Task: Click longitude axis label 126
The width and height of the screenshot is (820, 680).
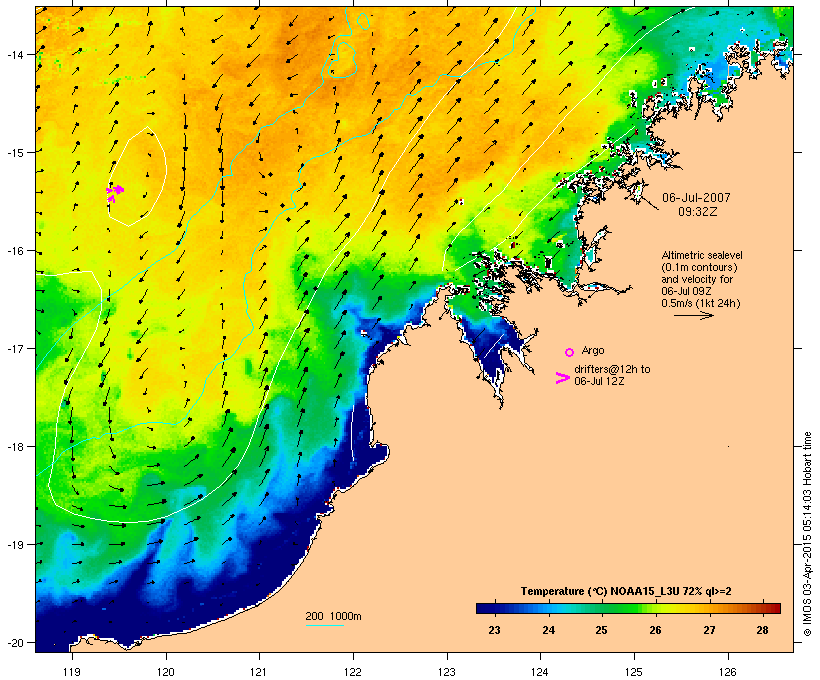Action: pos(727,672)
